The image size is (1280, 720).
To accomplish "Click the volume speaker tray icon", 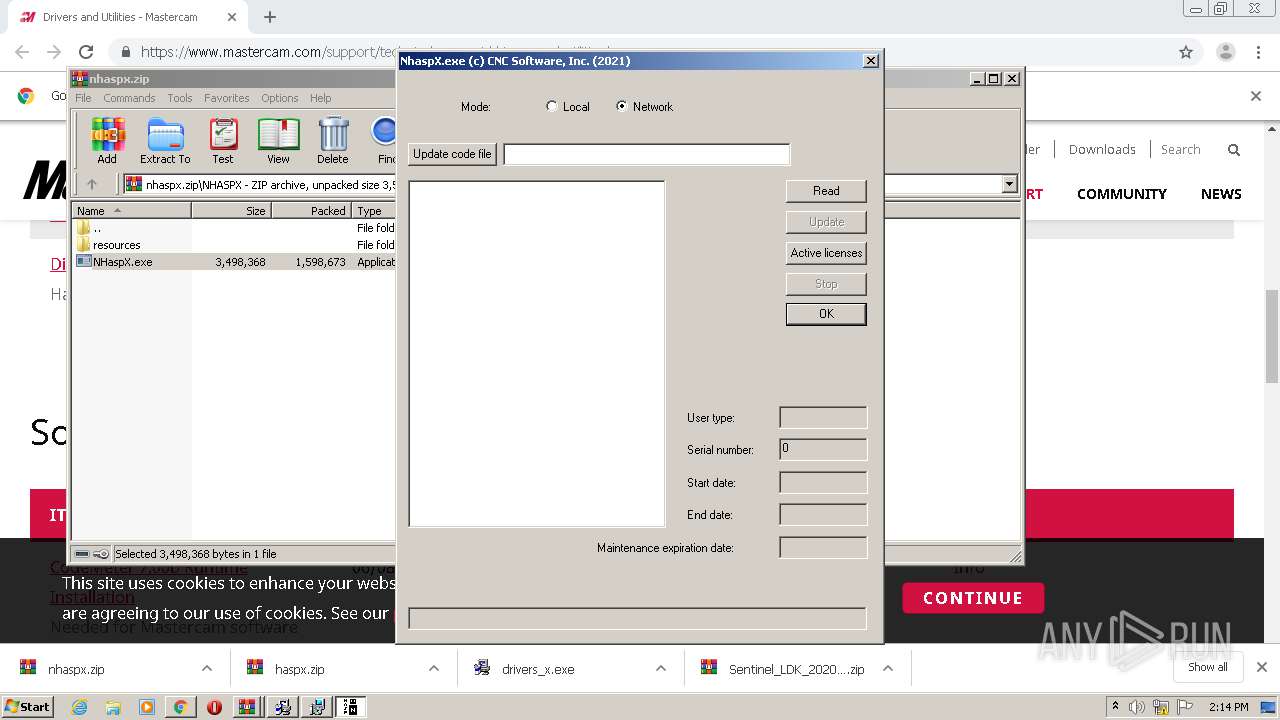I will pyautogui.click(x=1137, y=707).
